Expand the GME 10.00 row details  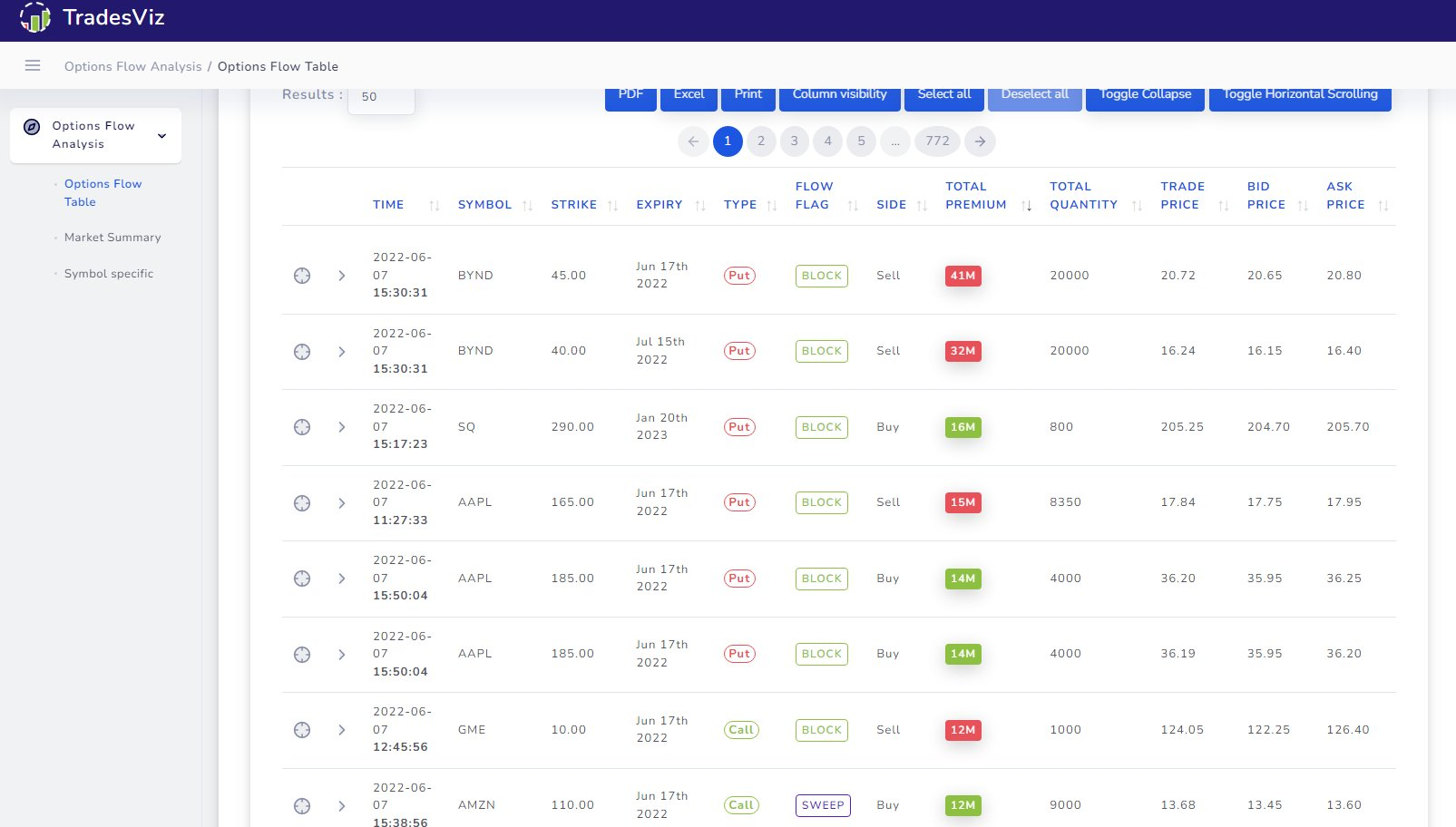click(342, 730)
